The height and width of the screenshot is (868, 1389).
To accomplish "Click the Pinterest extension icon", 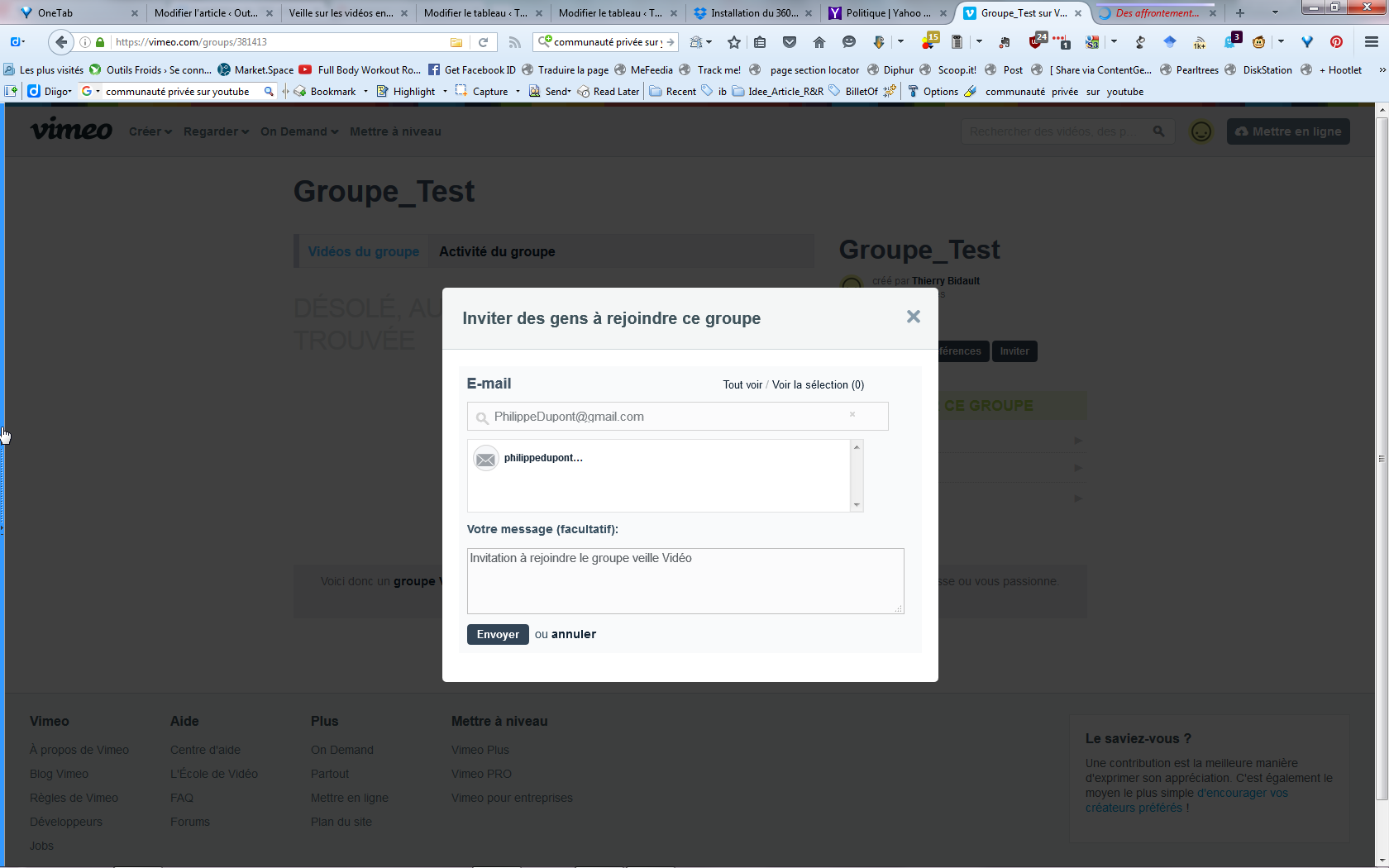I will (1336, 42).
